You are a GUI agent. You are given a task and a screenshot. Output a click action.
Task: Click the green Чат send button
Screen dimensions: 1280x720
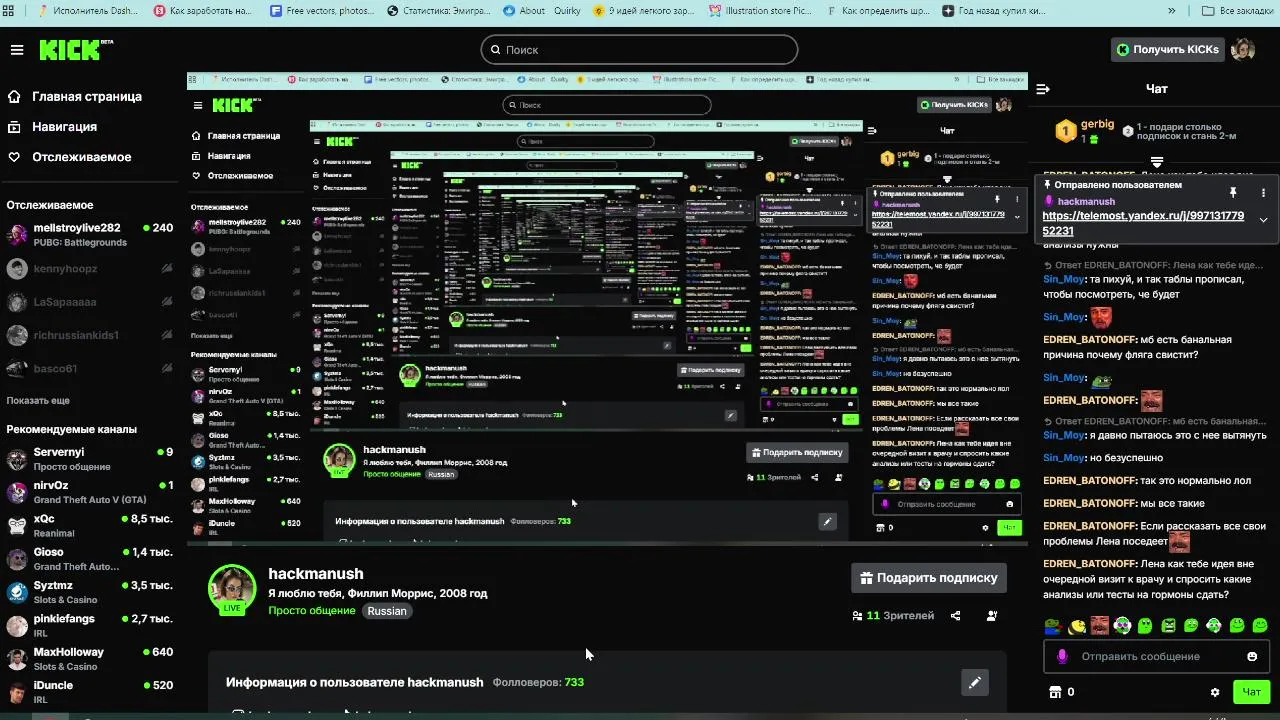[1251, 692]
